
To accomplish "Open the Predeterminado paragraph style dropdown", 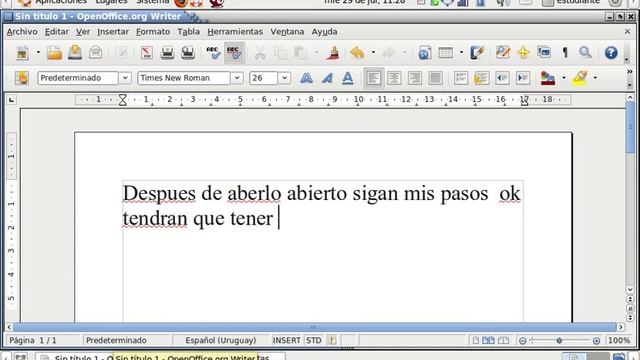I will (x=125, y=78).
